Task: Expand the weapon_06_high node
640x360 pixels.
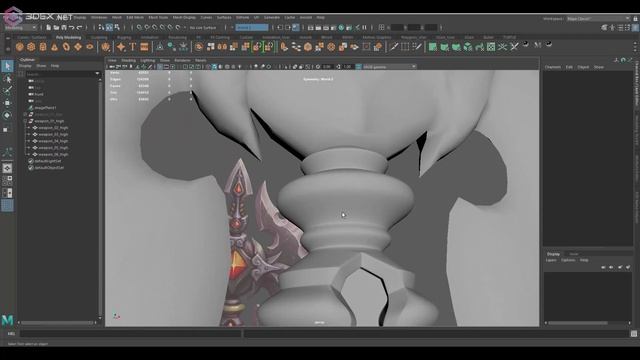Action: 29,154
